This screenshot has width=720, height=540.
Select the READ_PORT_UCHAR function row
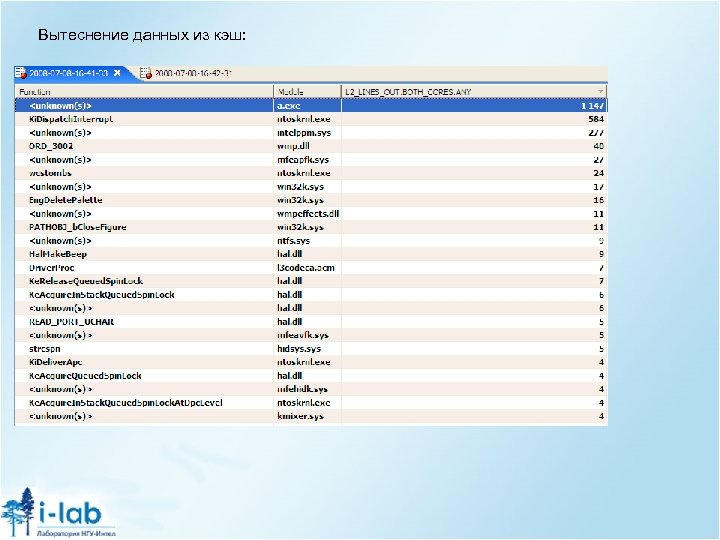pos(311,322)
